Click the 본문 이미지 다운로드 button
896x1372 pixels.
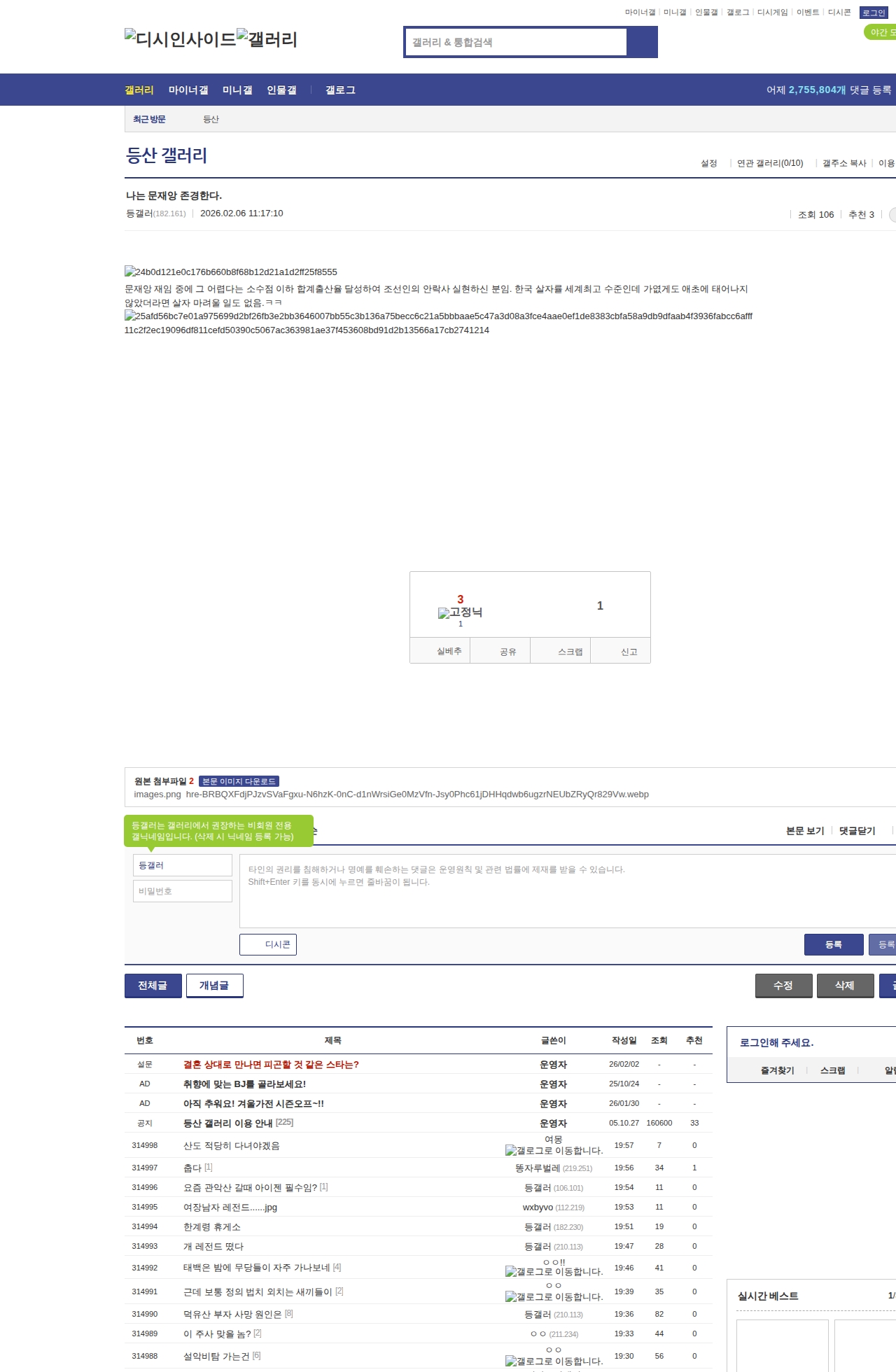coord(239,781)
